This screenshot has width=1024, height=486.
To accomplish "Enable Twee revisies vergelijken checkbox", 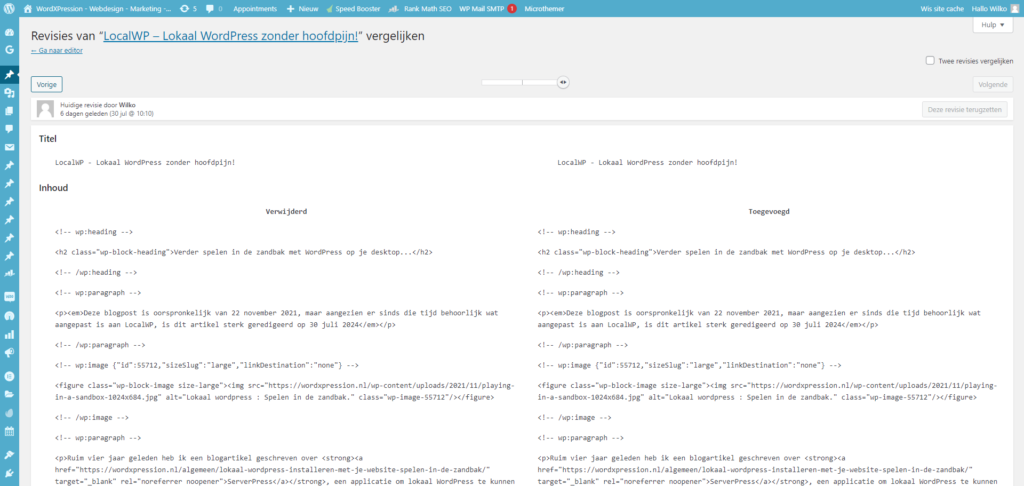I will (930, 61).
